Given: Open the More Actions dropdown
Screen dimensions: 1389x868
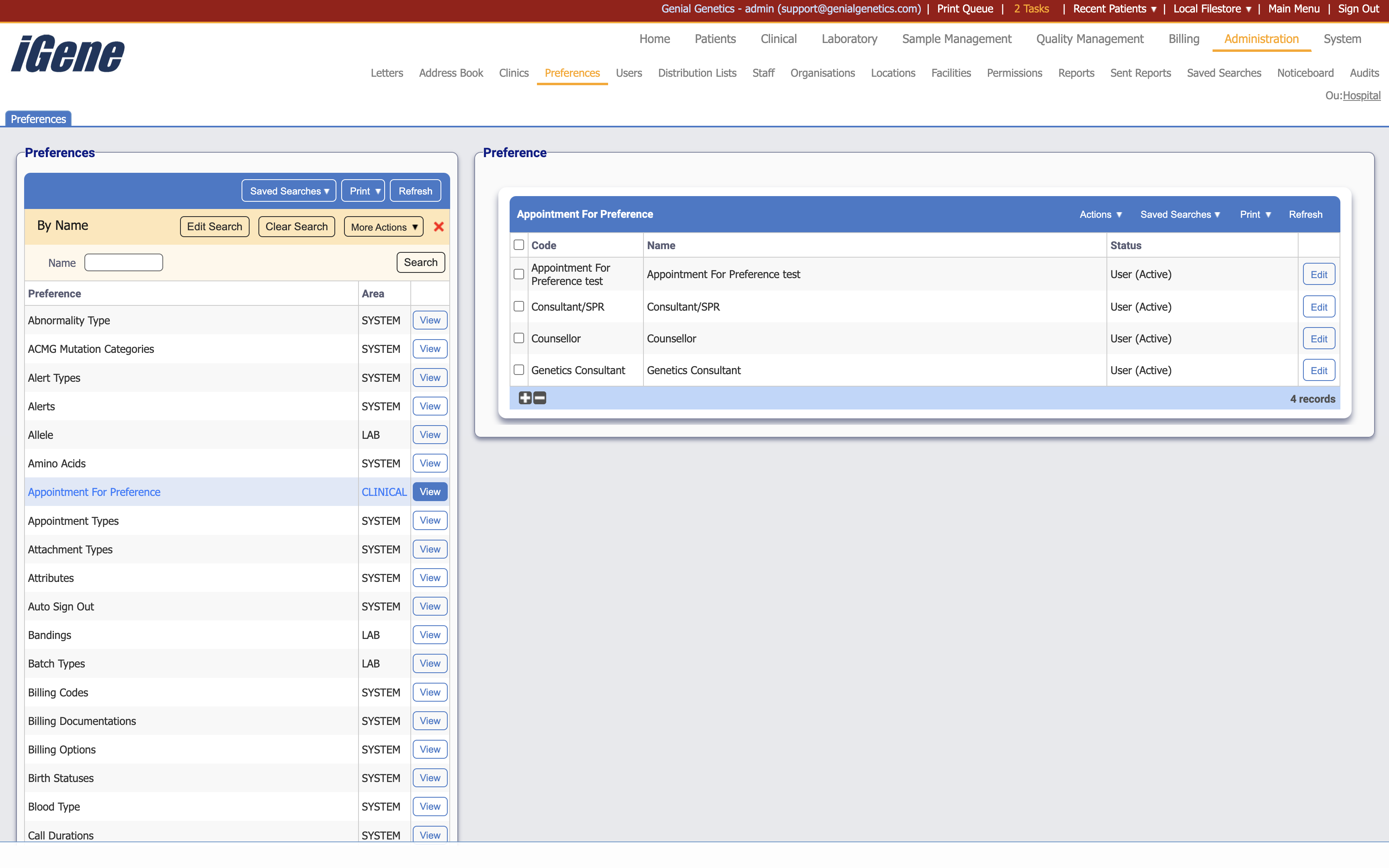Looking at the screenshot, I should (383, 227).
